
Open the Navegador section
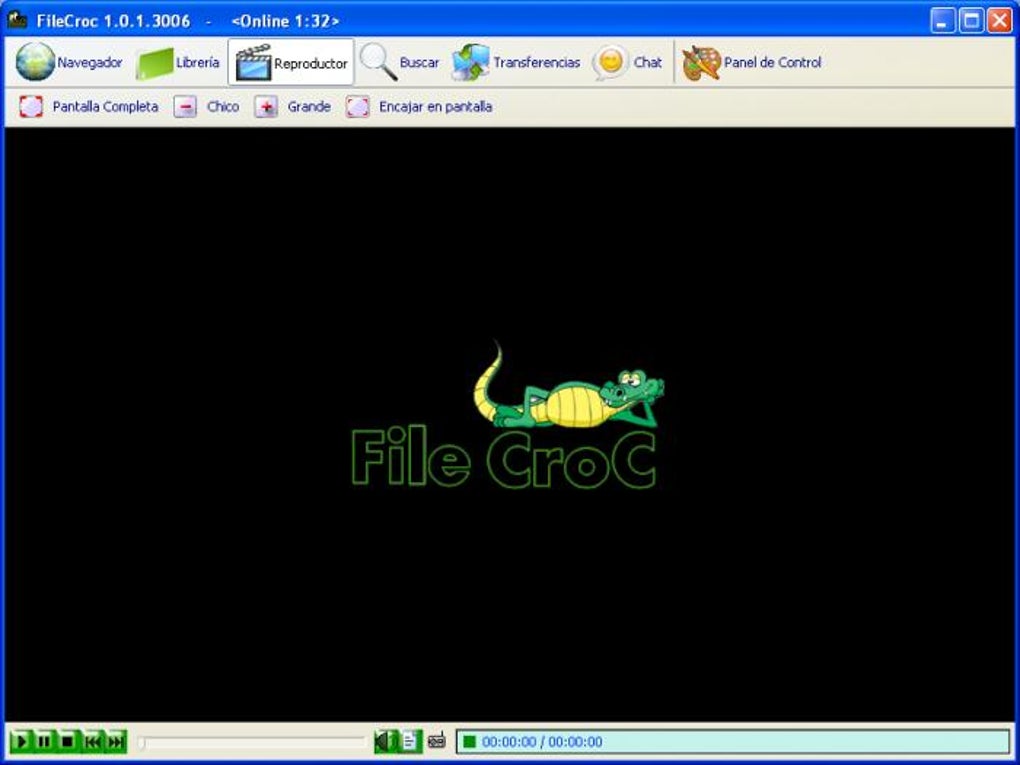68,61
